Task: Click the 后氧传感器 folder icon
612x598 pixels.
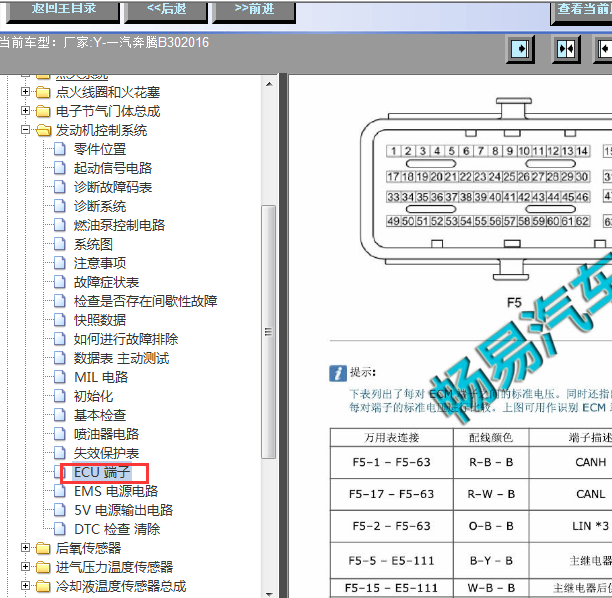Action: pyautogui.click(x=43, y=548)
